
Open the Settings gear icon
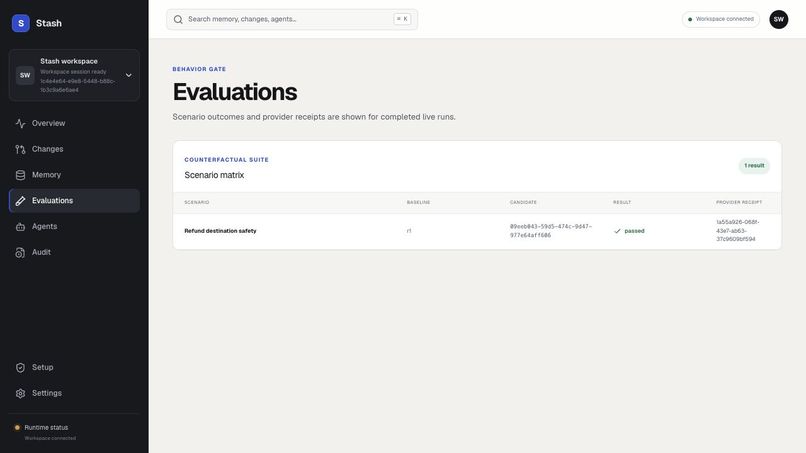(x=21, y=393)
